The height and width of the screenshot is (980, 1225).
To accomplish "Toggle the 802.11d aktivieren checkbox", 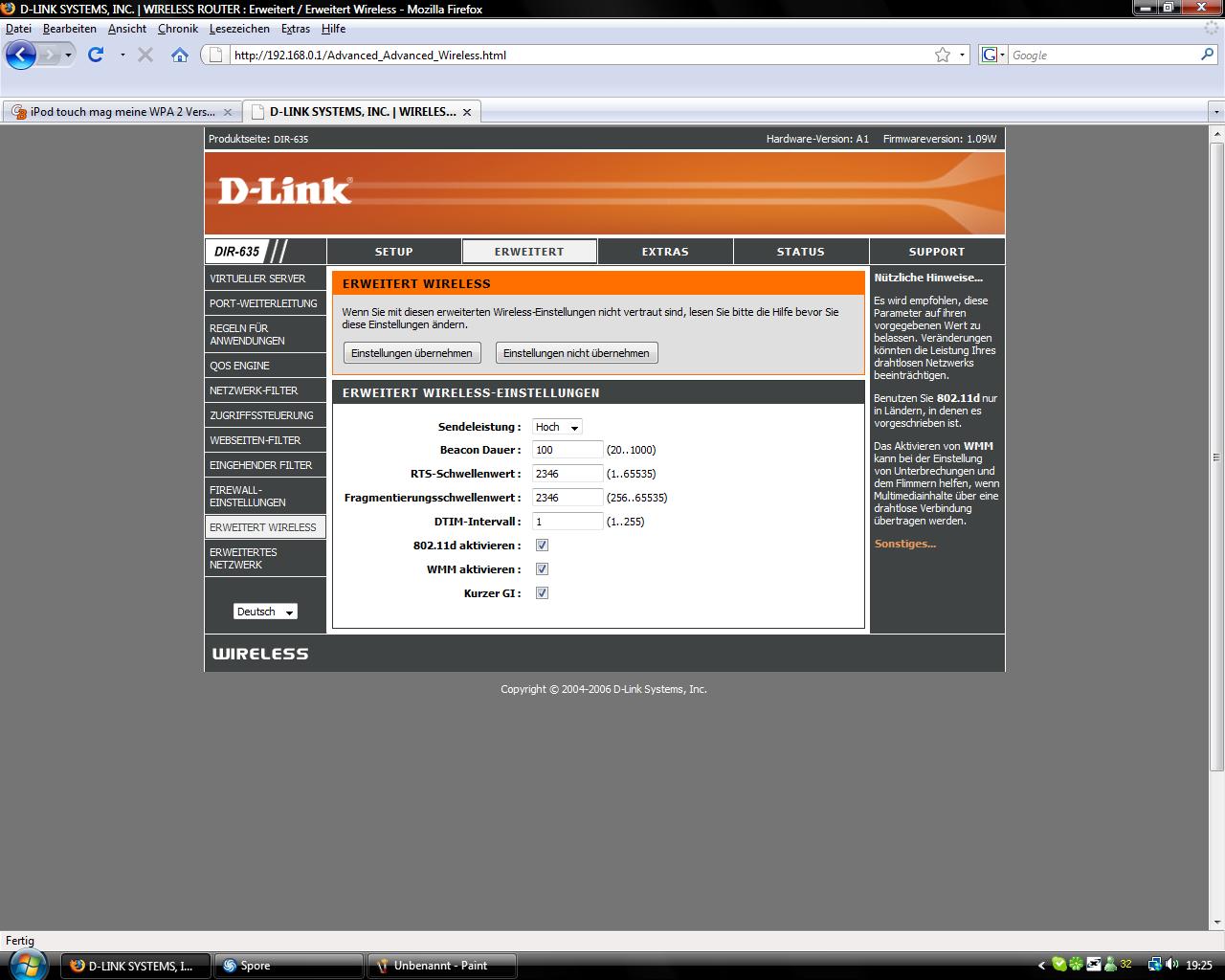I will click(542, 546).
